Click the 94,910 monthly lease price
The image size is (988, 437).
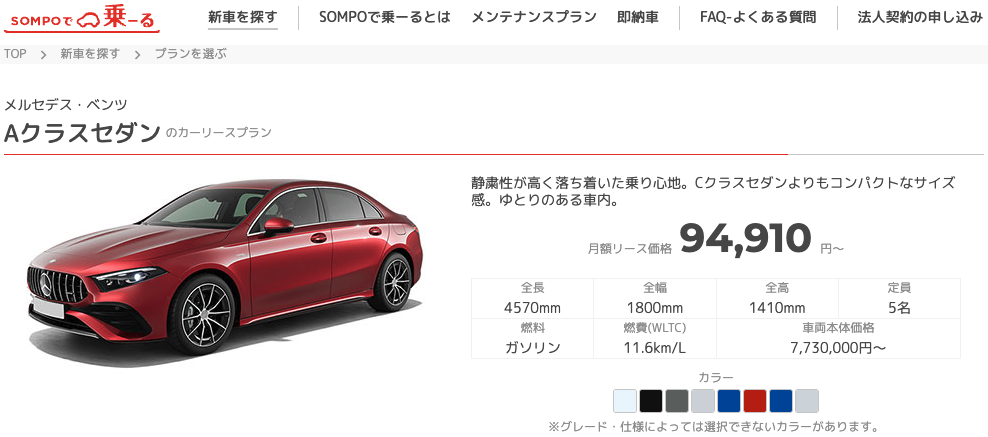[x=745, y=239]
